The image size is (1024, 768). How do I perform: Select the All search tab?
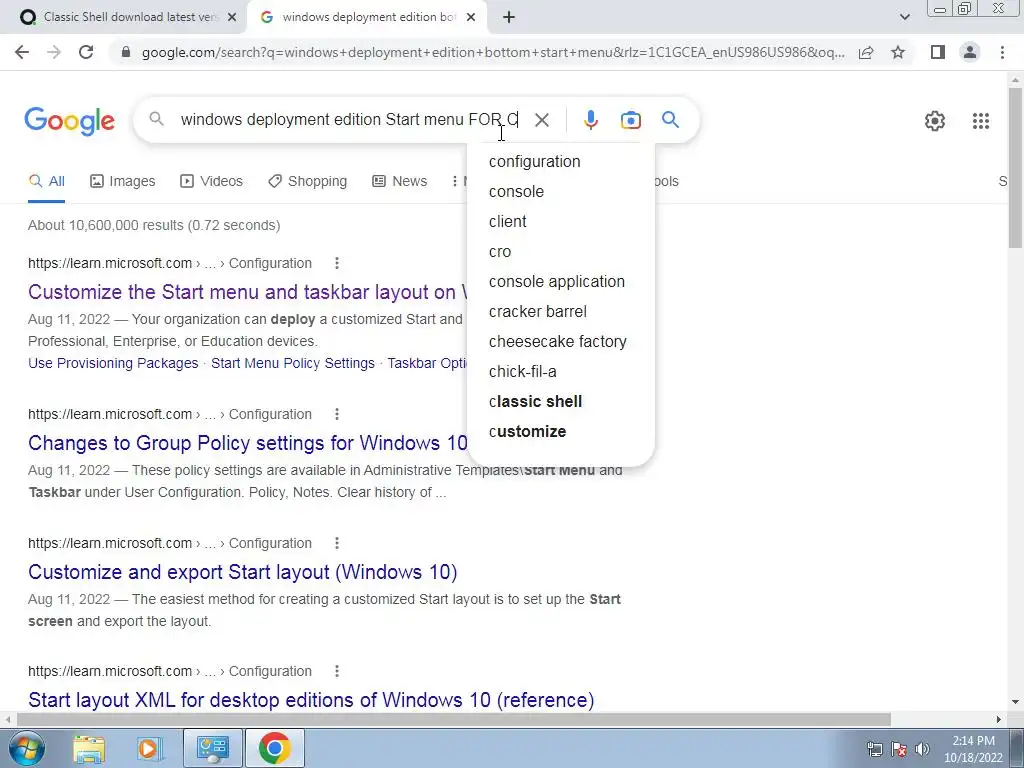point(46,182)
